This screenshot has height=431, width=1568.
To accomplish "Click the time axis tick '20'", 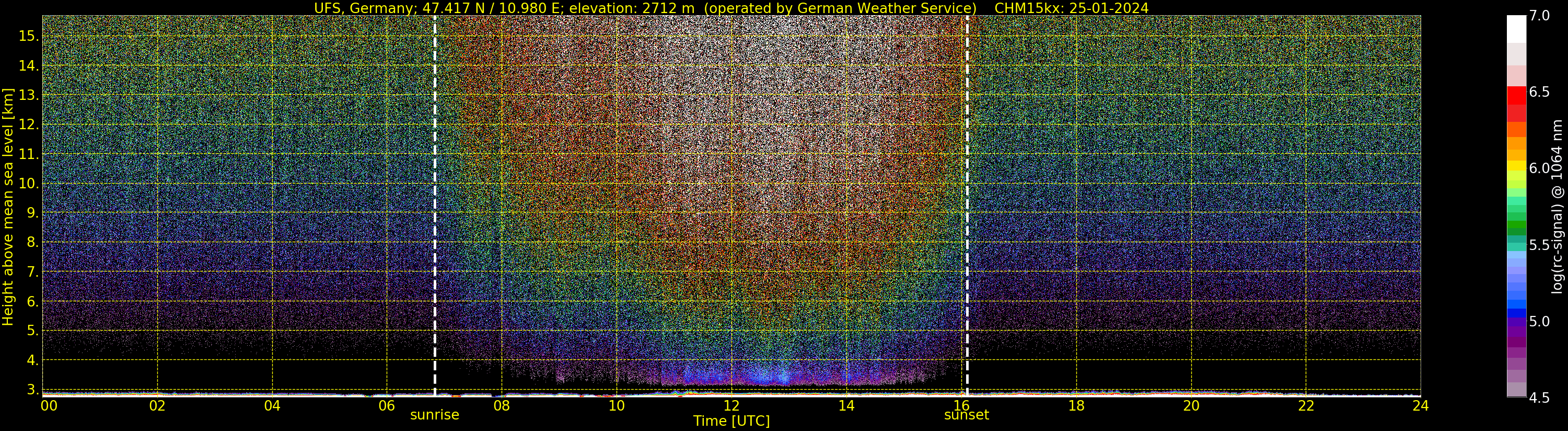I will click(x=1191, y=405).
